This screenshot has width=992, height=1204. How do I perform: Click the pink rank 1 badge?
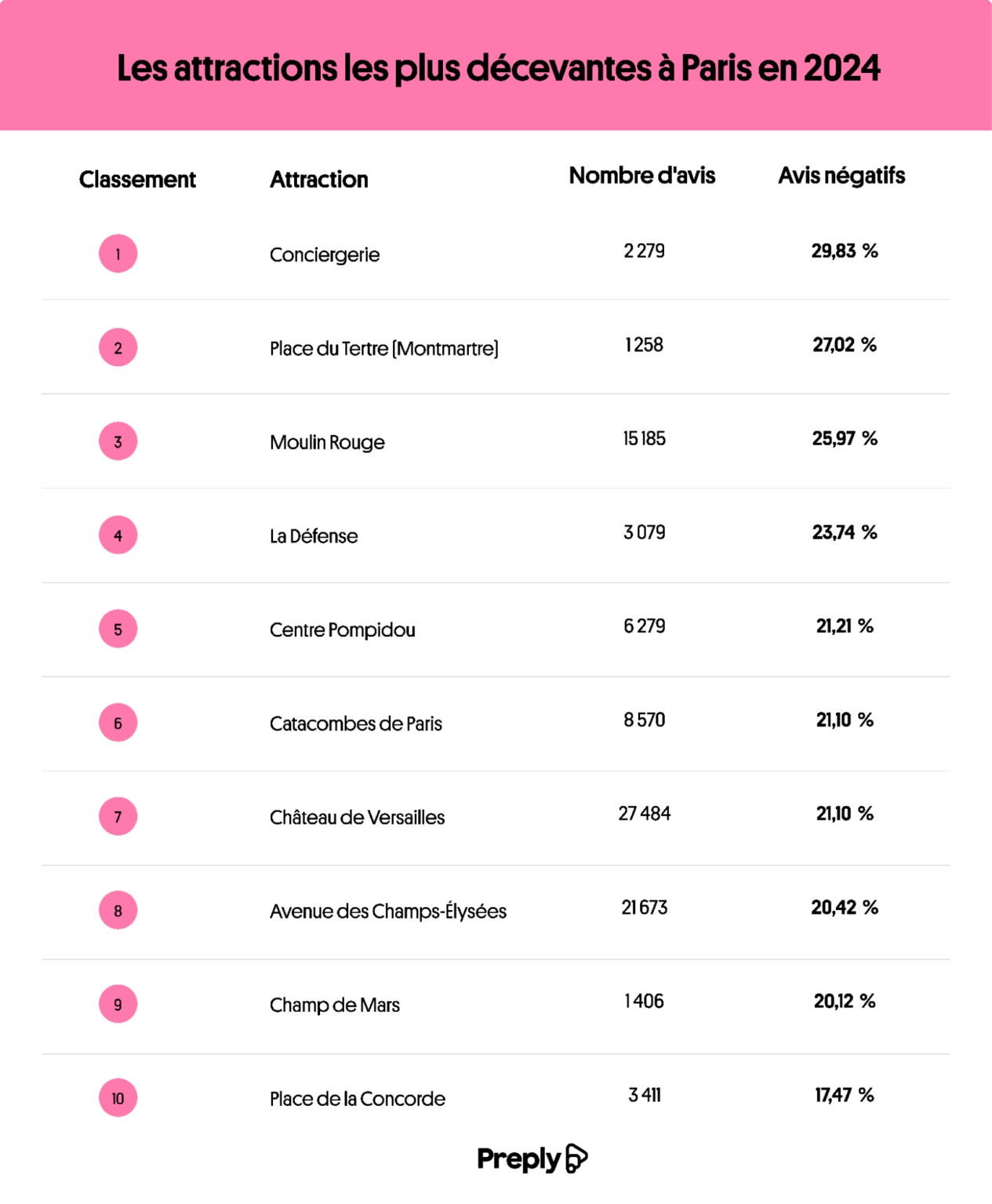point(118,254)
